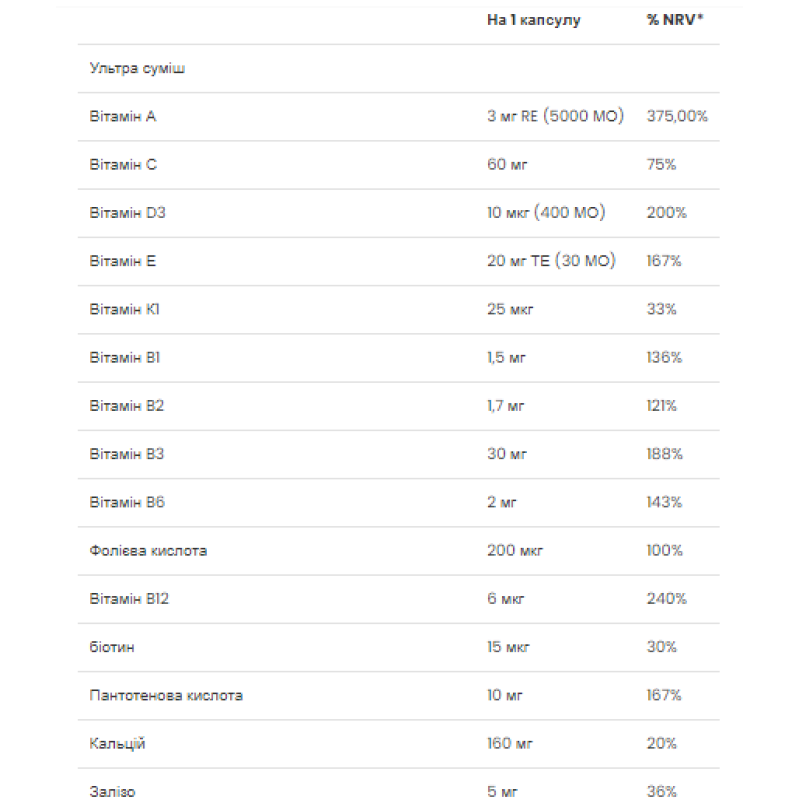This screenshot has height=800, width=800.
Task: Click the 'Вітамін E' row label
Action: pos(122,261)
